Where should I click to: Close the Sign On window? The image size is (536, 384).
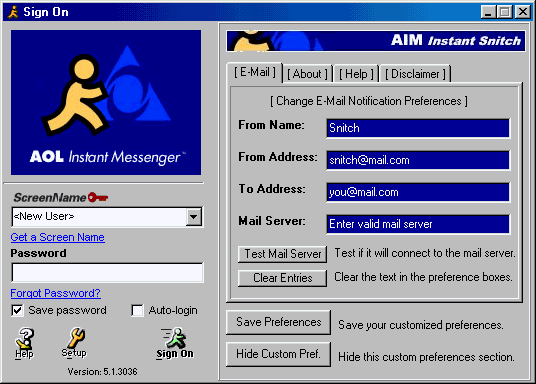[x=523, y=12]
